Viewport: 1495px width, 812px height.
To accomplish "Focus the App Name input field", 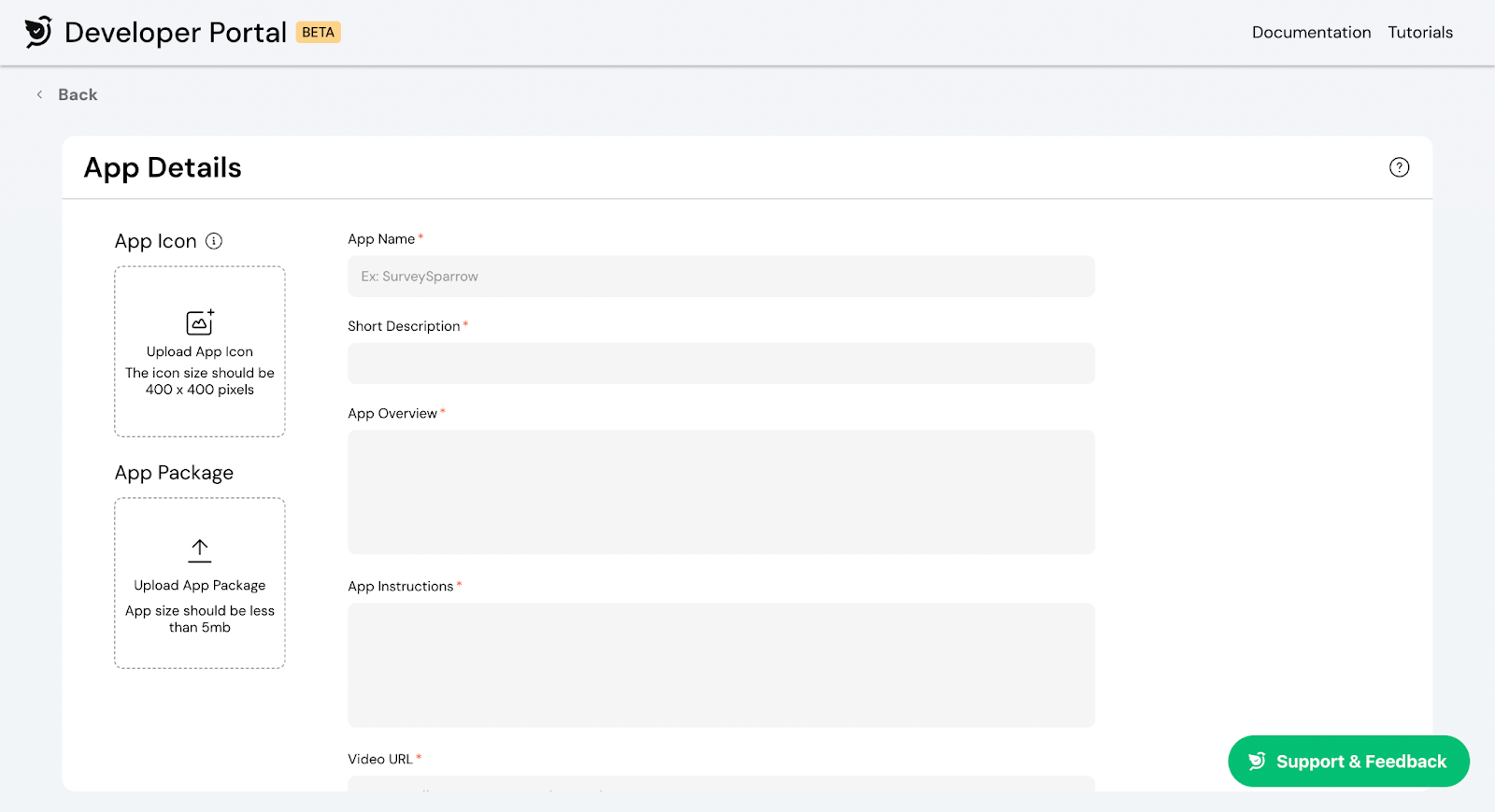I will tap(721, 277).
